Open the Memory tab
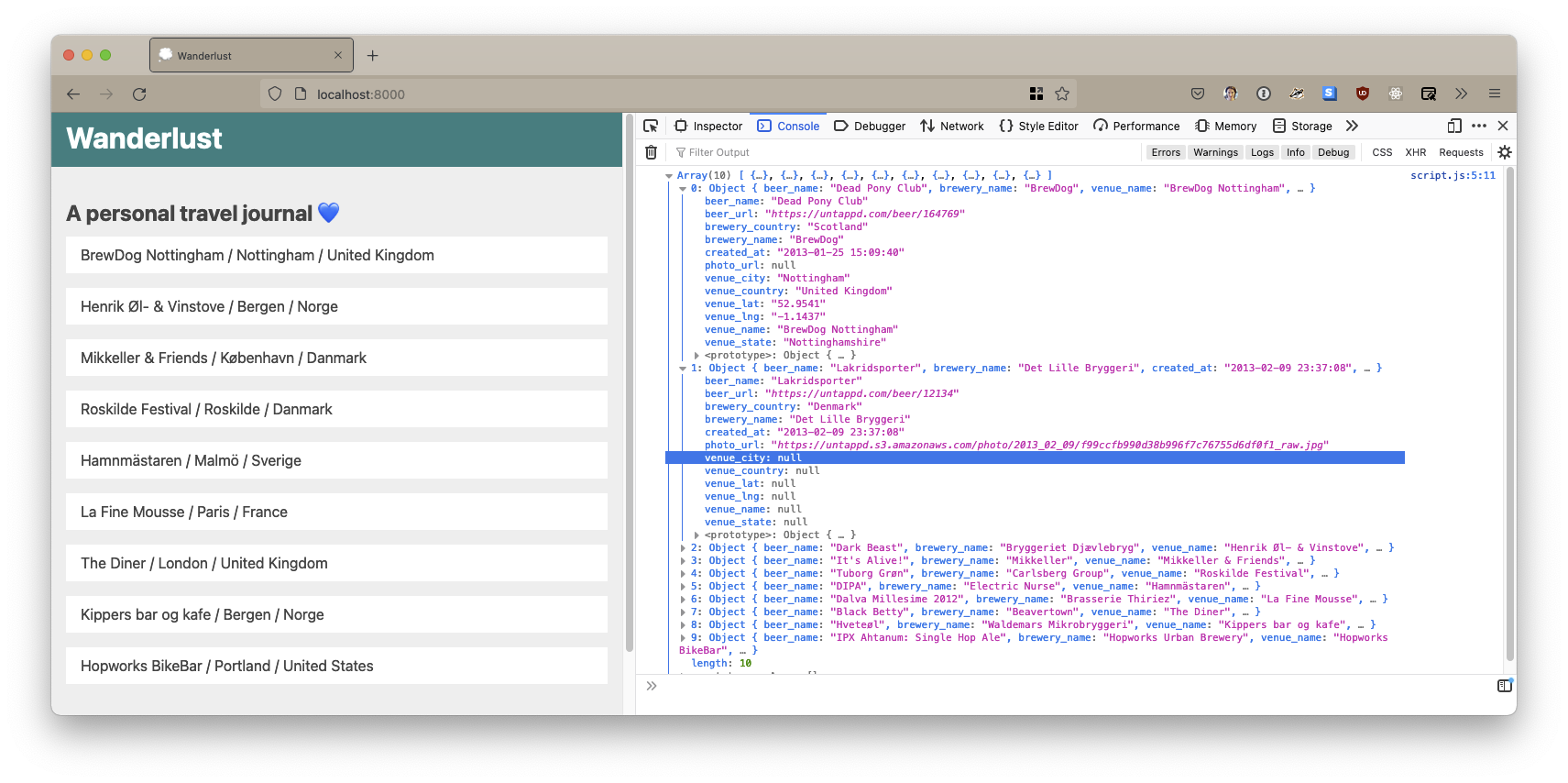 click(x=1226, y=127)
